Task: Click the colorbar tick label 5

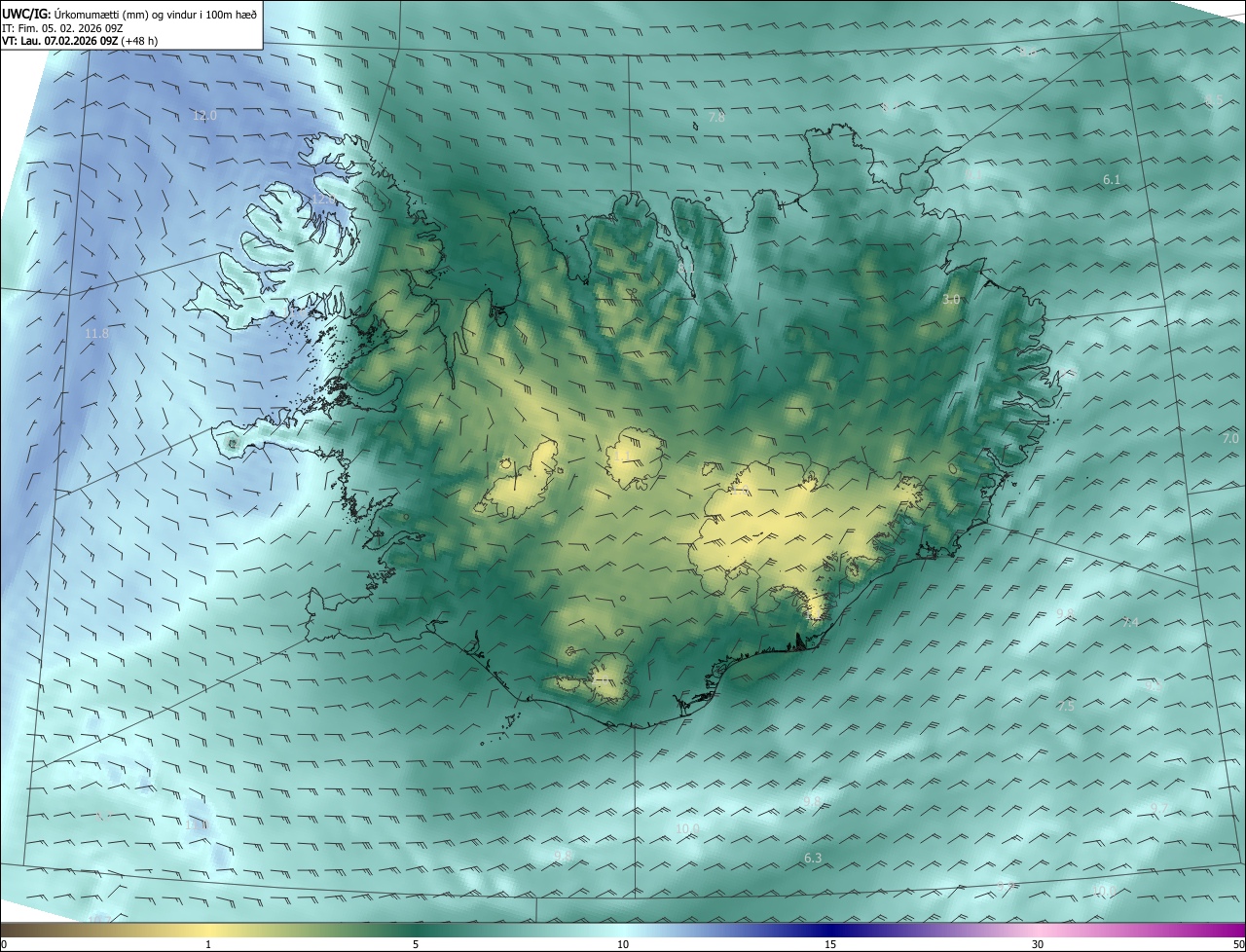Action: pyautogui.click(x=416, y=945)
